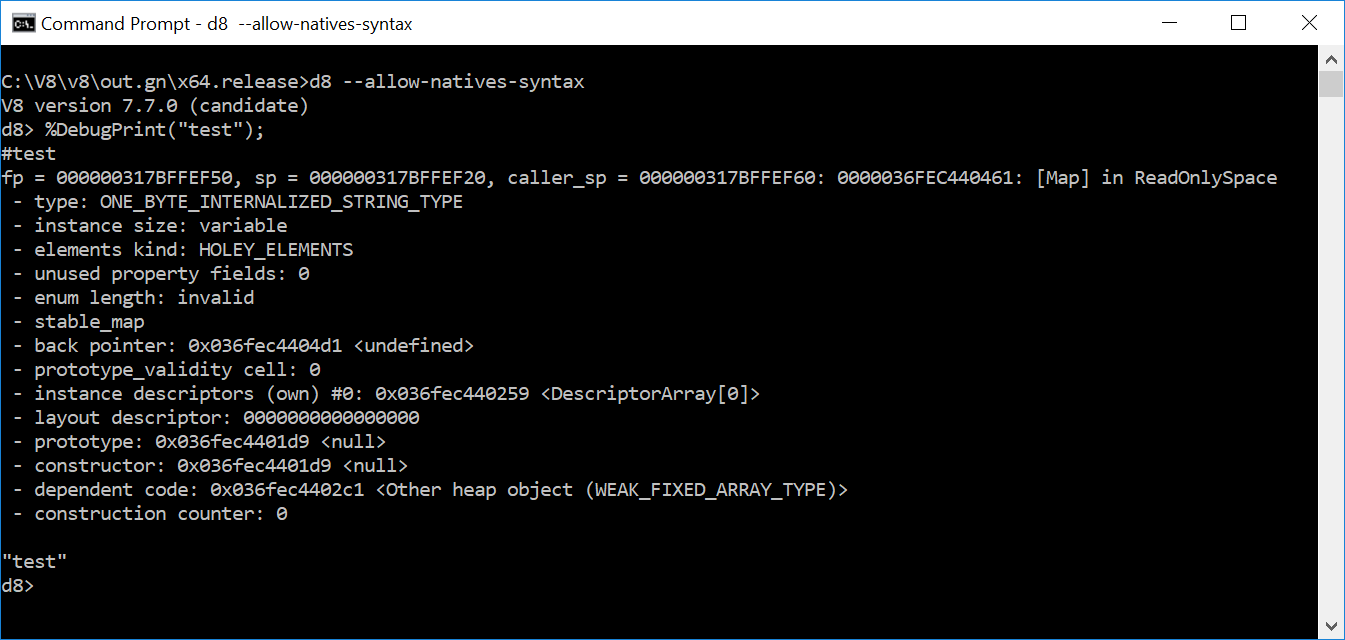Click the "test" output string
This screenshot has height=640, width=1345.
33,561
